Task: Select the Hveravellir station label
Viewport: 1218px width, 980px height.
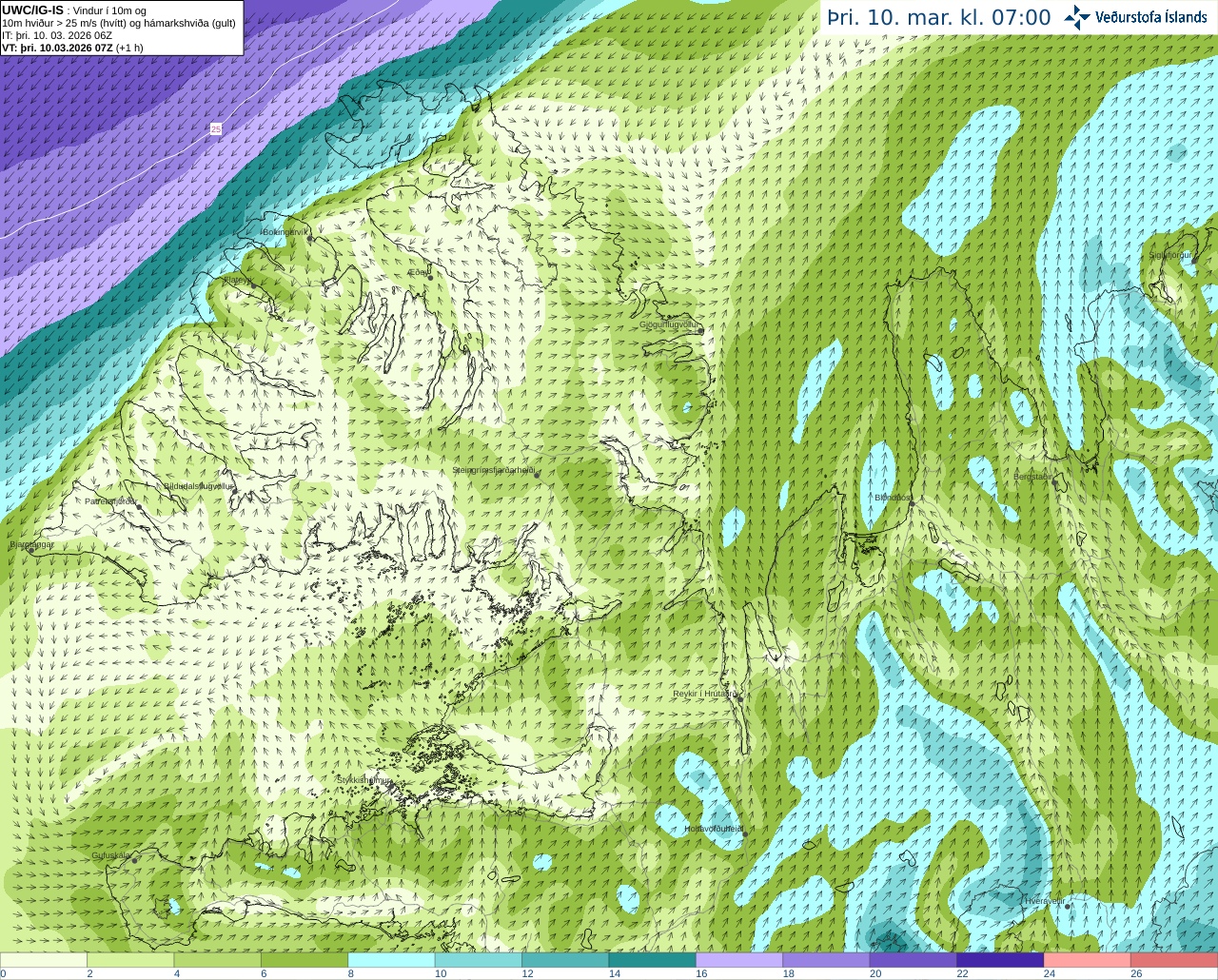Action: 1045,900
